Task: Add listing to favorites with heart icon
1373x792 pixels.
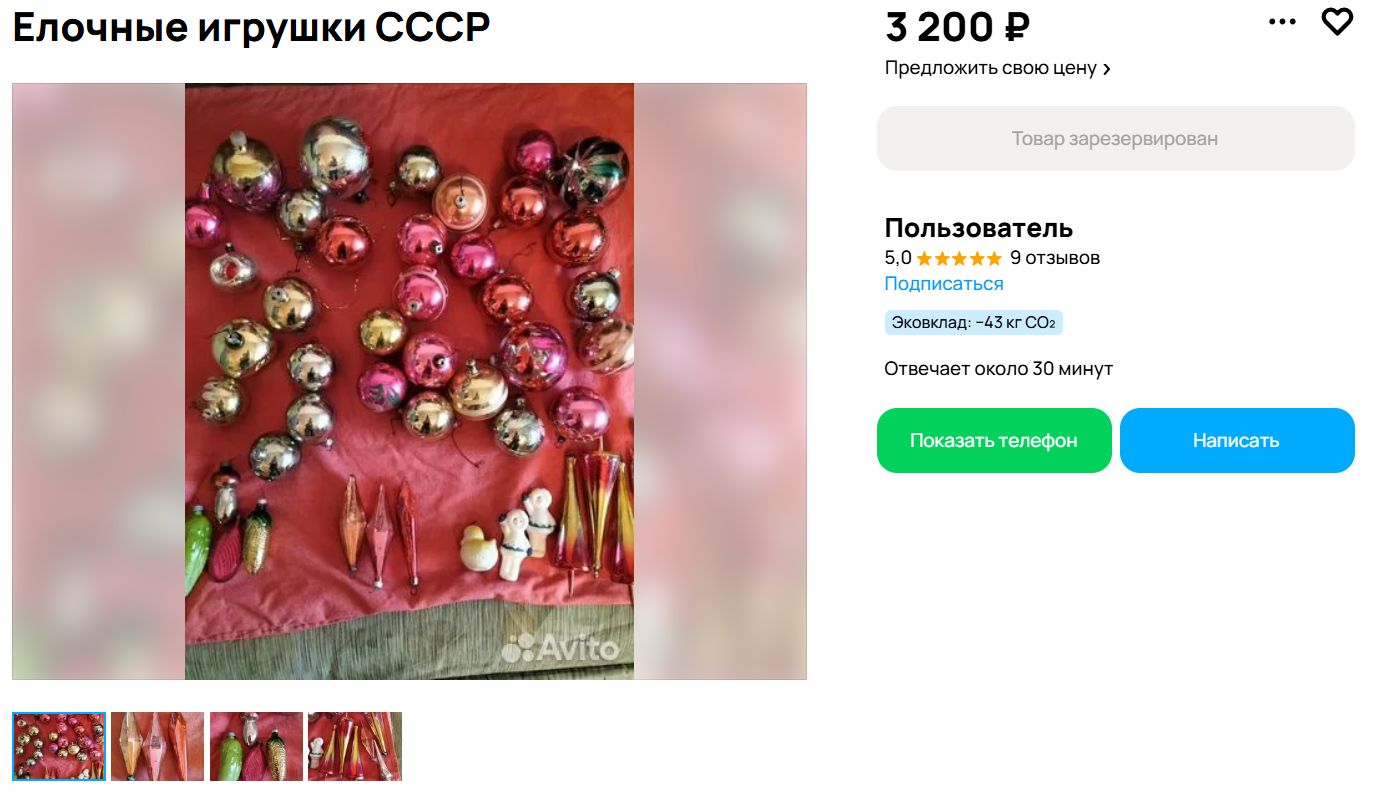Action: click(x=1337, y=21)
